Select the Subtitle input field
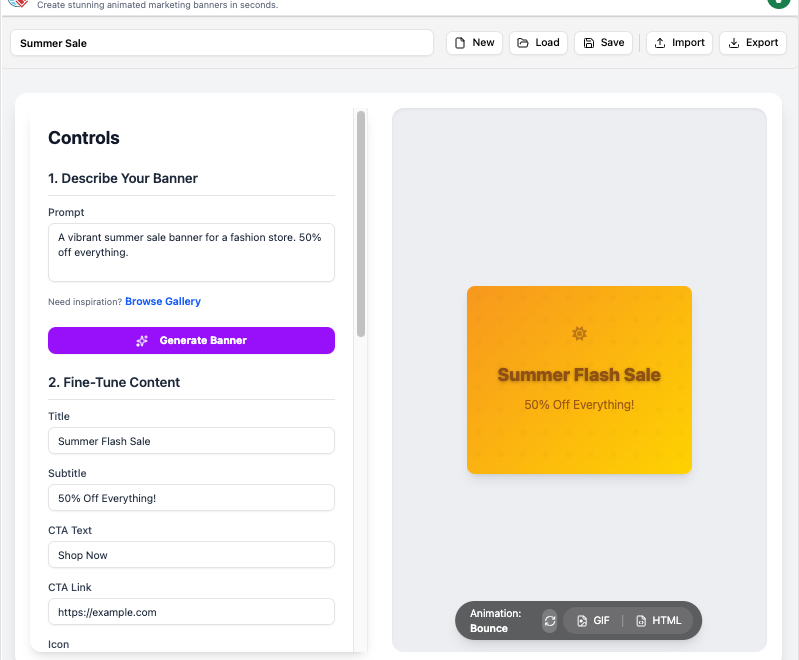Screen dimensions: 799x660 pyautogui.click(x=191, y=498)
